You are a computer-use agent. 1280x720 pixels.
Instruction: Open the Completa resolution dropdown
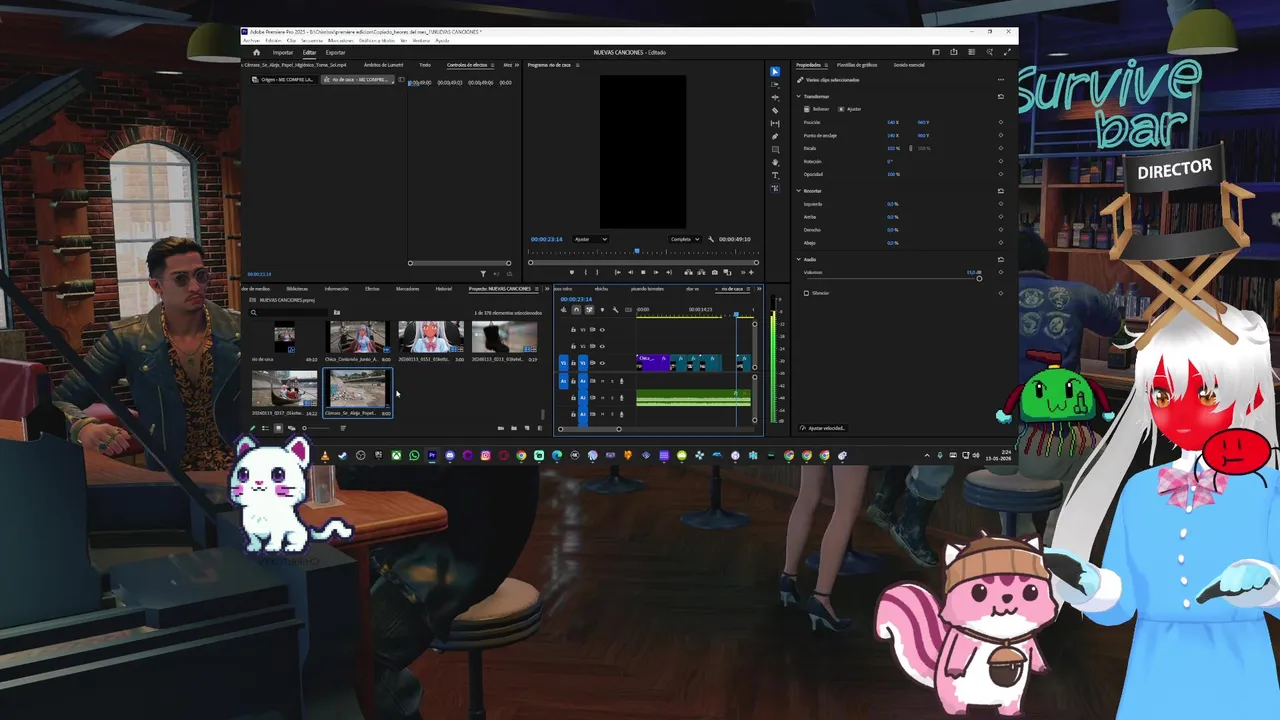click(x=685, y=239)
